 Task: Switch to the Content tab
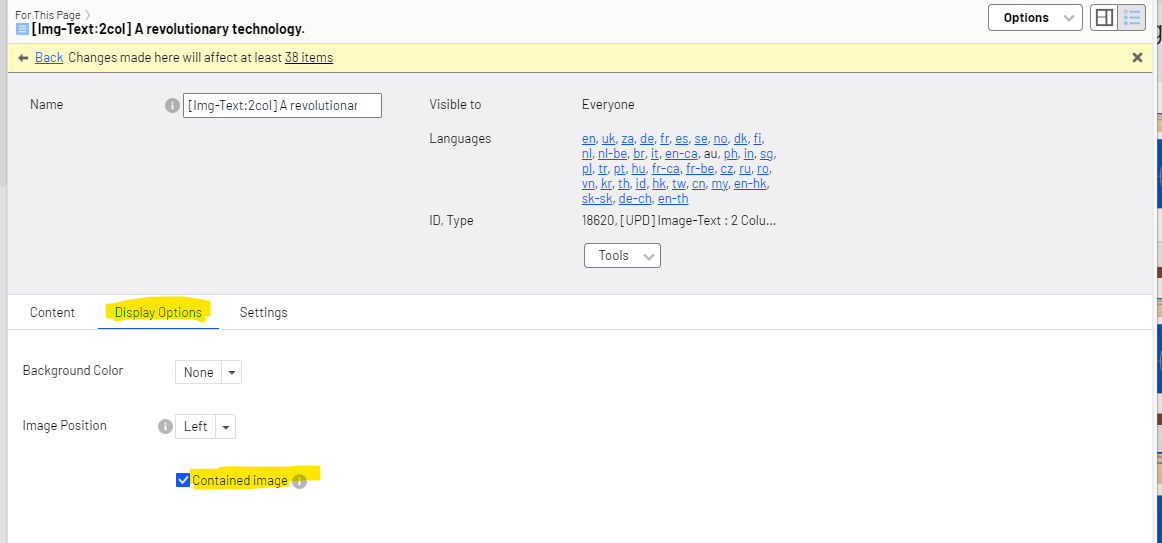(52, 312)
